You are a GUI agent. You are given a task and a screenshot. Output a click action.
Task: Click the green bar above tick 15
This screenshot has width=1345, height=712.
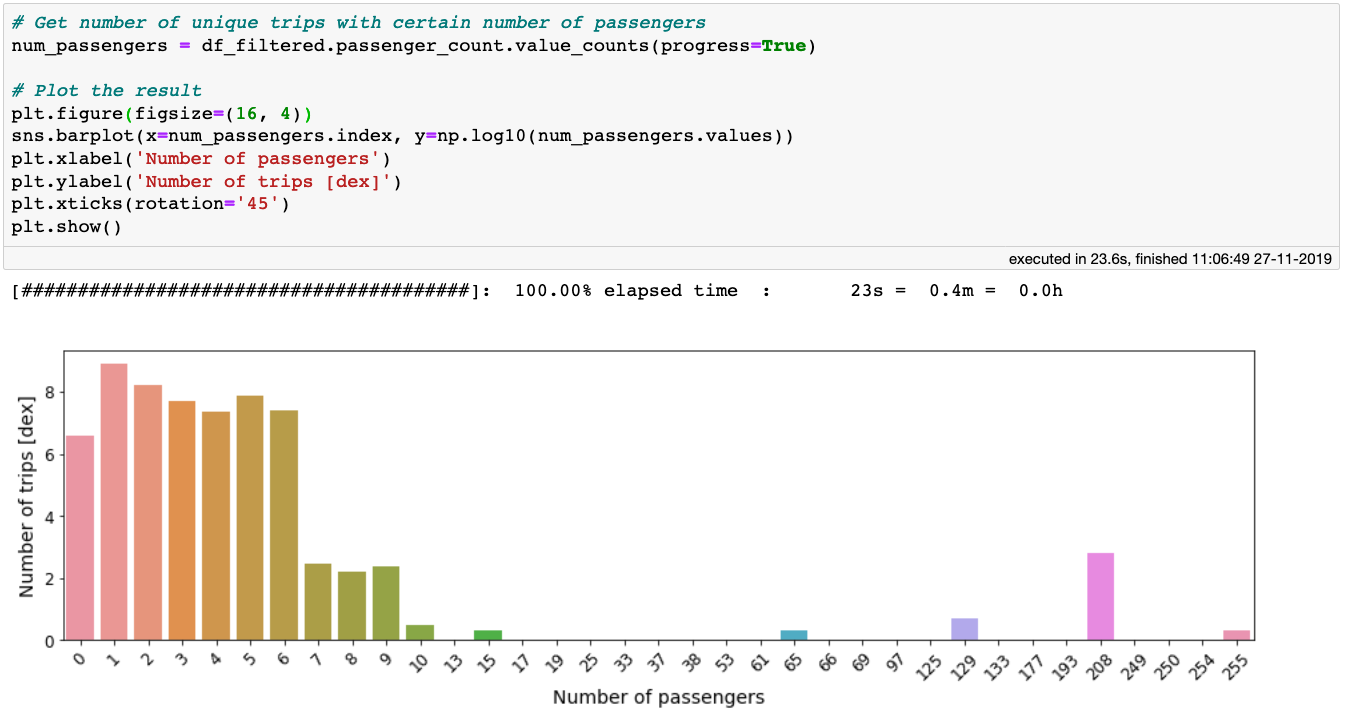488,635
